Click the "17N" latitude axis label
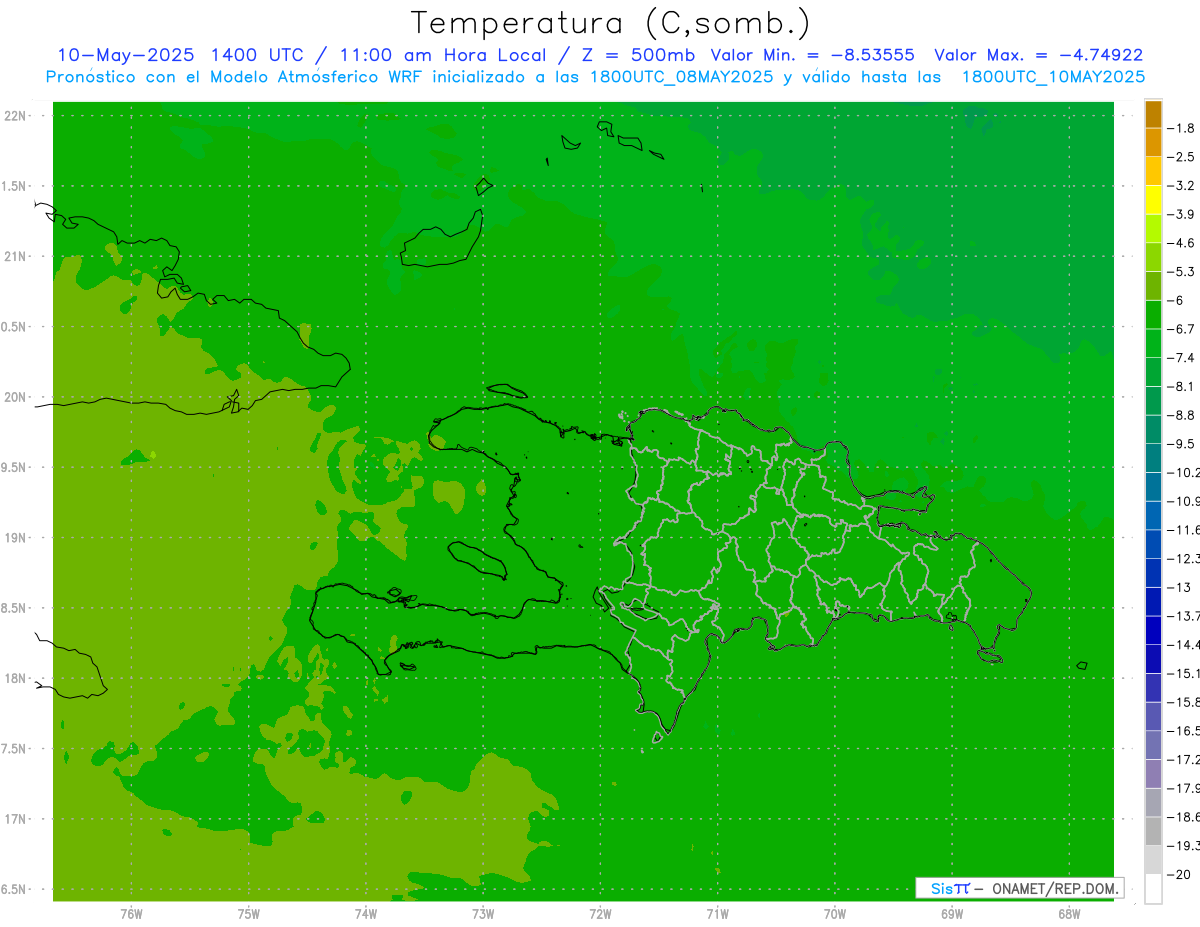1200x927 pixels. pyautogui.click(x=15, y=819)
